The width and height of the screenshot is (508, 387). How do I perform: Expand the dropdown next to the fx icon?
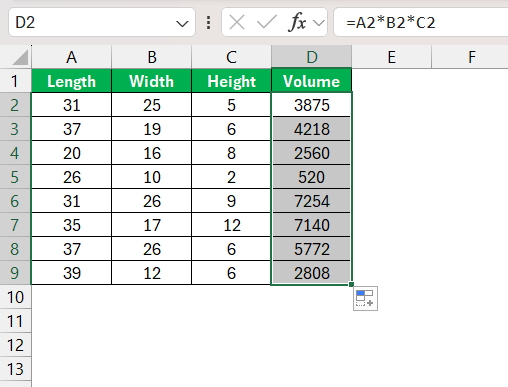point(319,23)
